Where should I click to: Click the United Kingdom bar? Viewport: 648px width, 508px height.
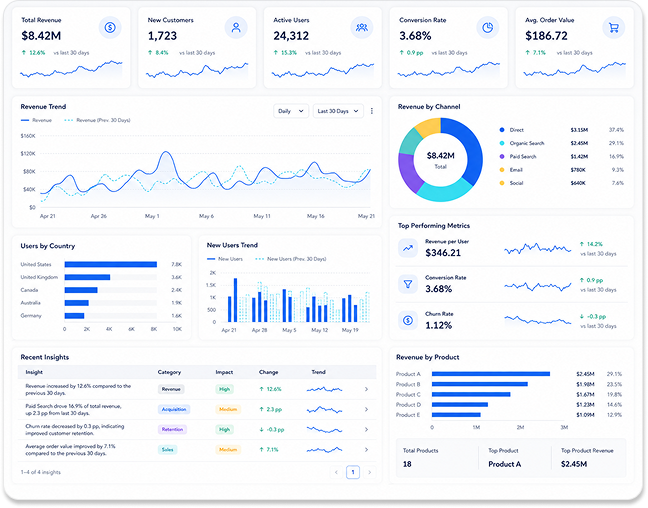click(x=87, y=277)
